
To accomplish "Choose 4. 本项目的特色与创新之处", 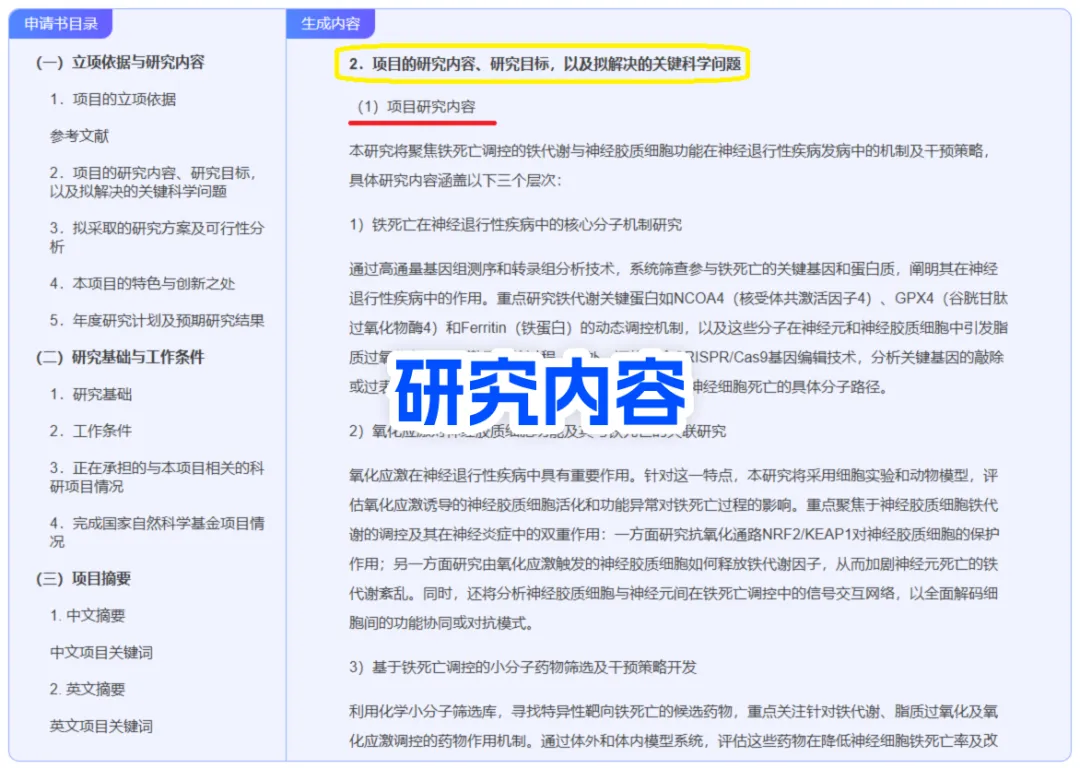I will (143, 283).
